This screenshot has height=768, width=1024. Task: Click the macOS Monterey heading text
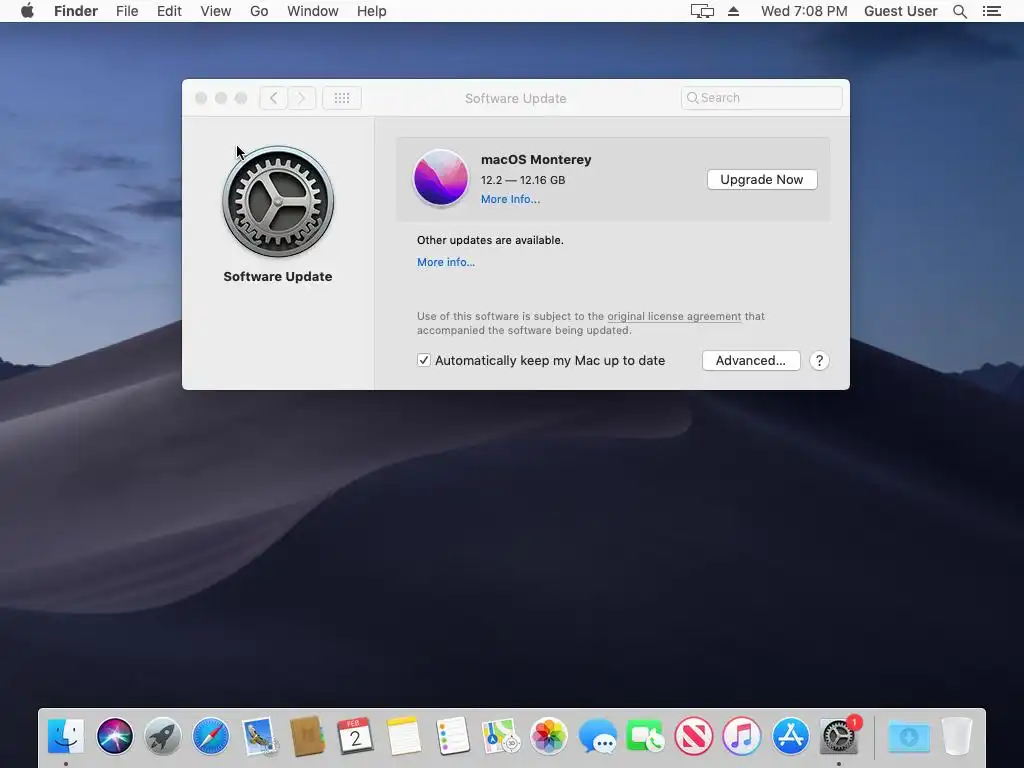[x=536, y=159]
